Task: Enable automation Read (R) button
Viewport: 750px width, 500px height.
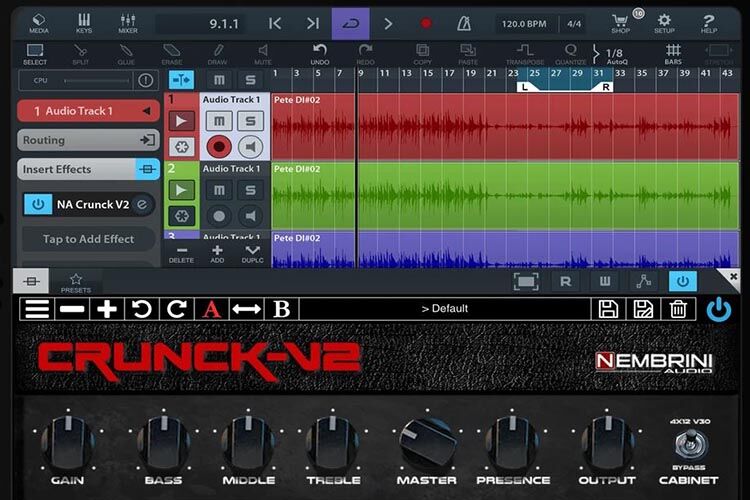Action: (x=565, y=281)
